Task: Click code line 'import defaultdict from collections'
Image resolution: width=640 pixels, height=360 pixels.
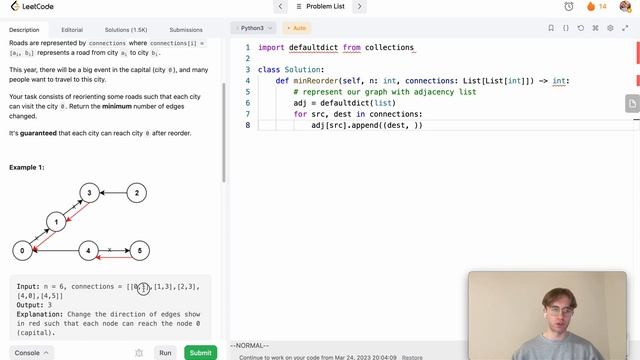Action: point(336,47)
